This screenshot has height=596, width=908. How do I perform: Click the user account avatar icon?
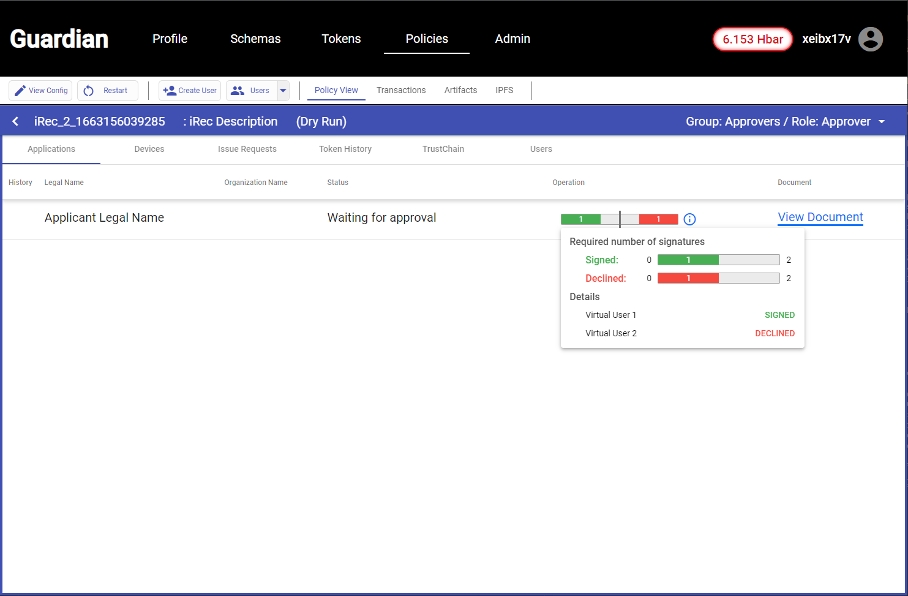coord(871,39)
